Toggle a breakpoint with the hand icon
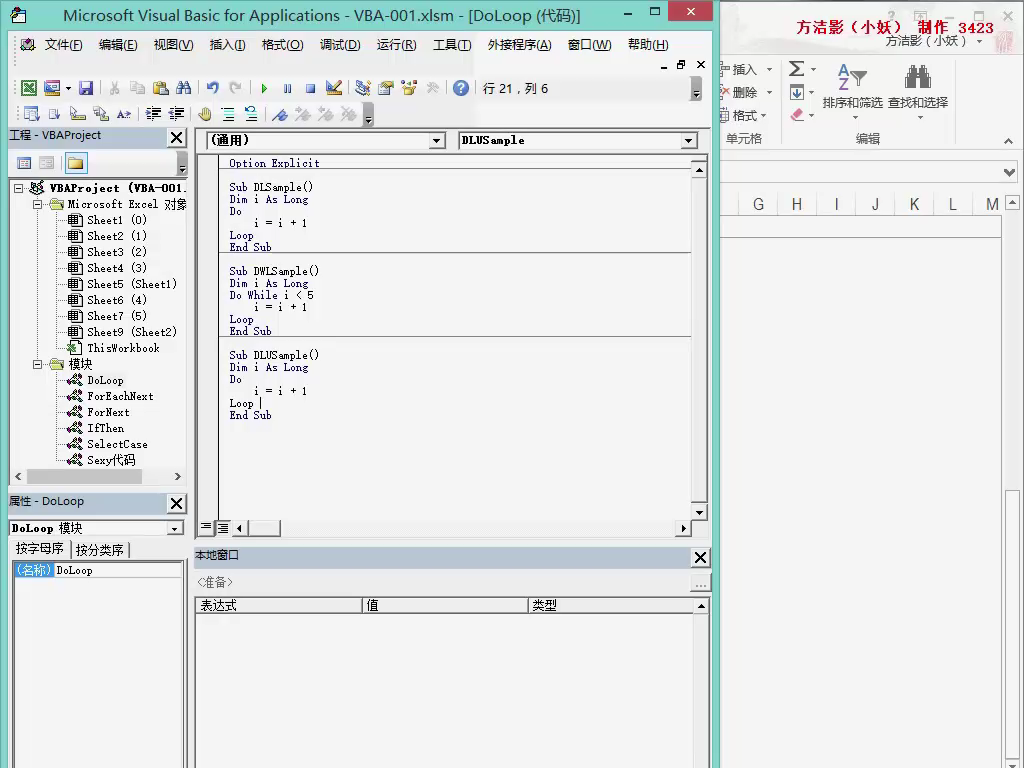The height and width of the screenshot is (768, 1024). point(204,114)
